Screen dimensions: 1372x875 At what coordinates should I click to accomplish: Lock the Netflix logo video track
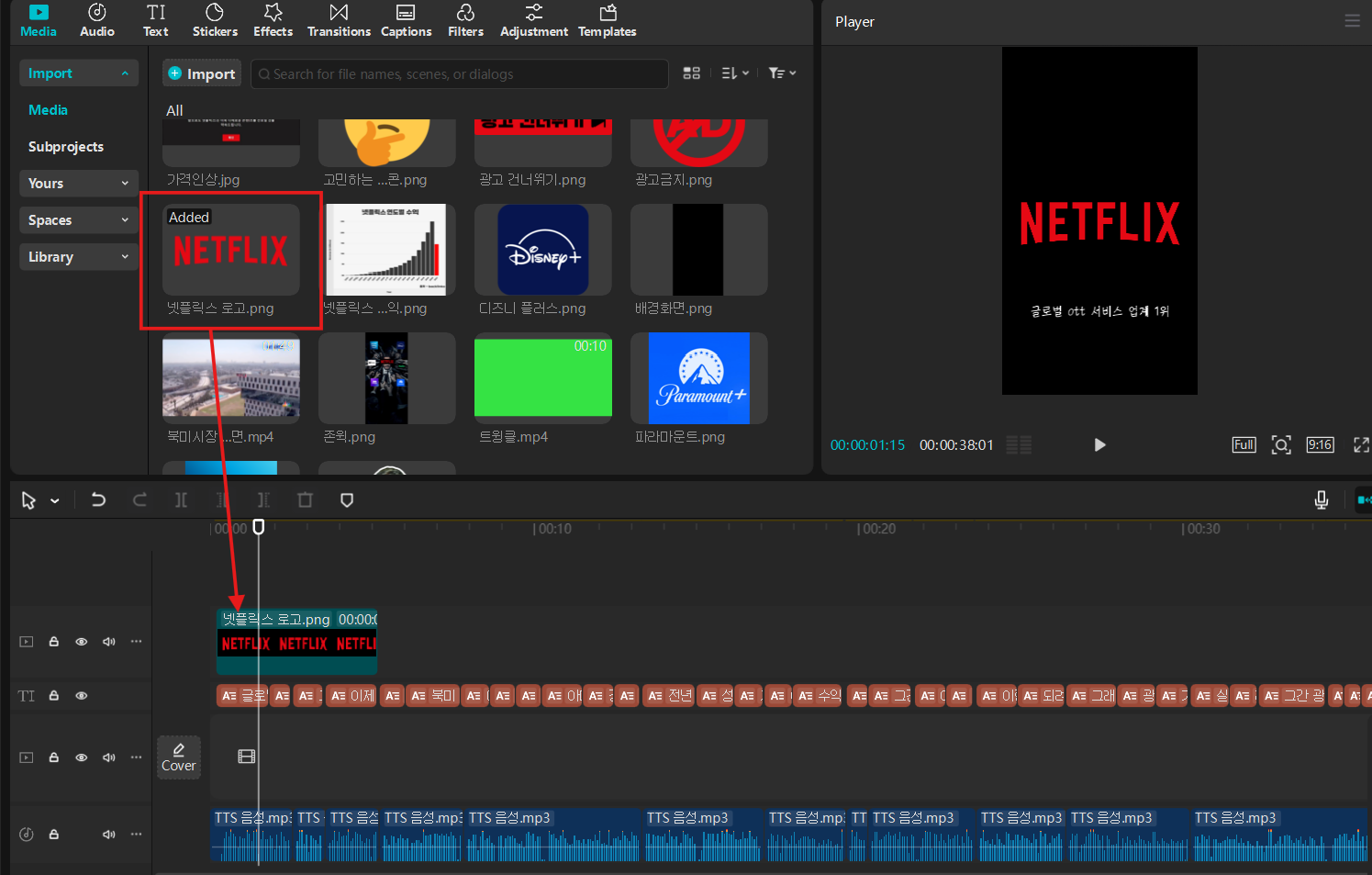coord(54,642)
